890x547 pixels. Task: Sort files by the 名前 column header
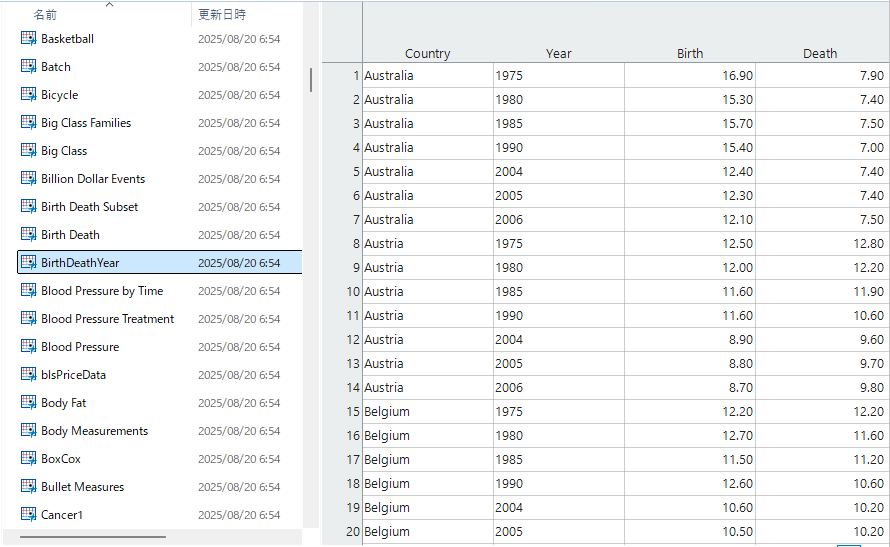pyautogui.click(x=45, y=15)
